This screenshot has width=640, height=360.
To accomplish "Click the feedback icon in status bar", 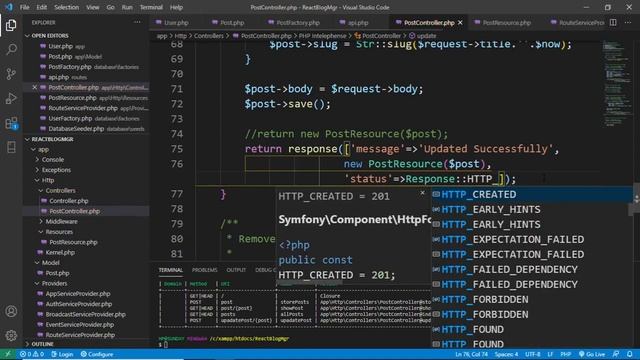I will (x=616, y=354).
